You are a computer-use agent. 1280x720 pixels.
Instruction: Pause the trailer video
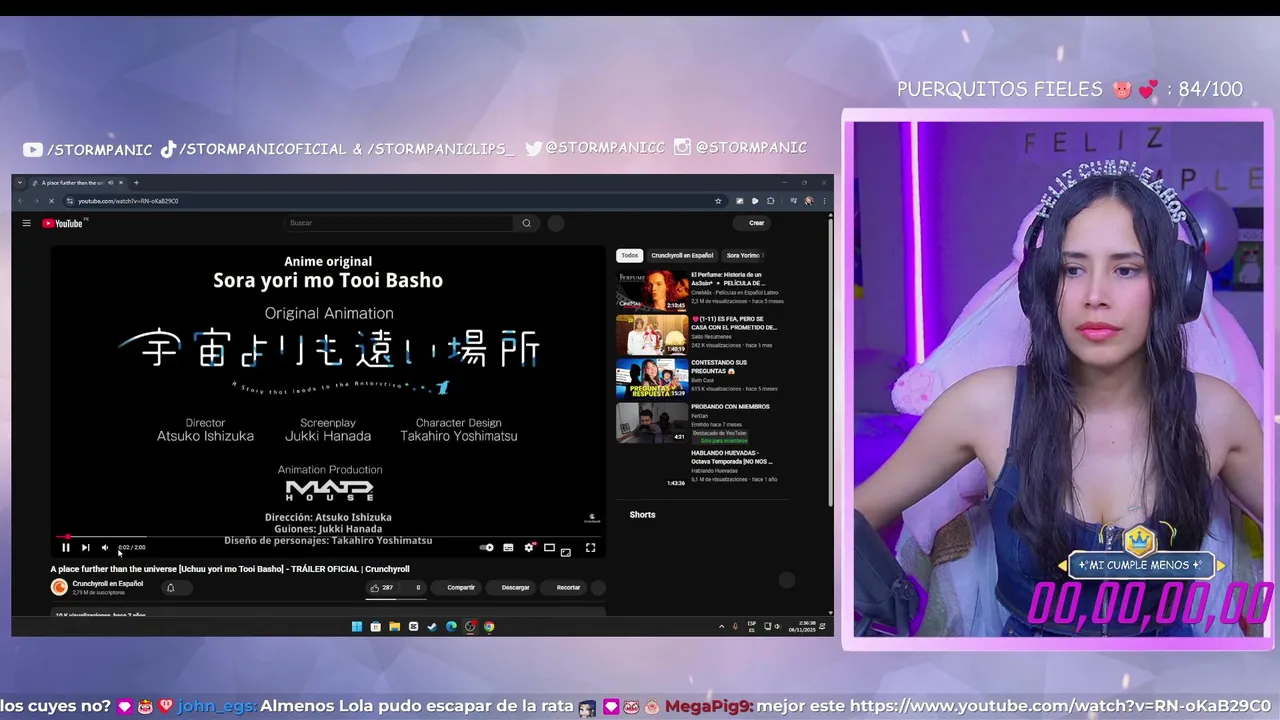coord(66,547)
